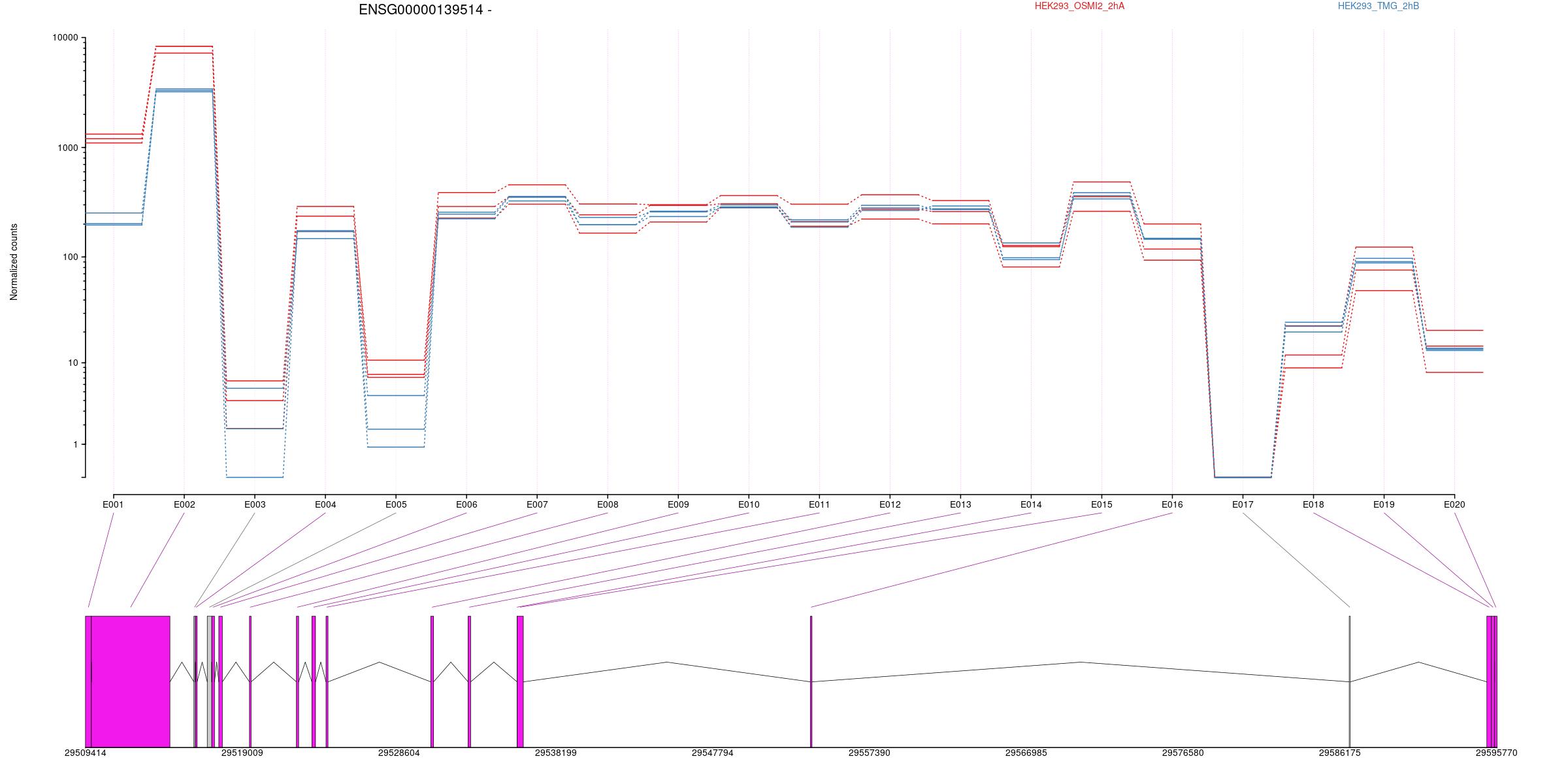
Task: Click the E020 exon label
Action: [1454, 504]
